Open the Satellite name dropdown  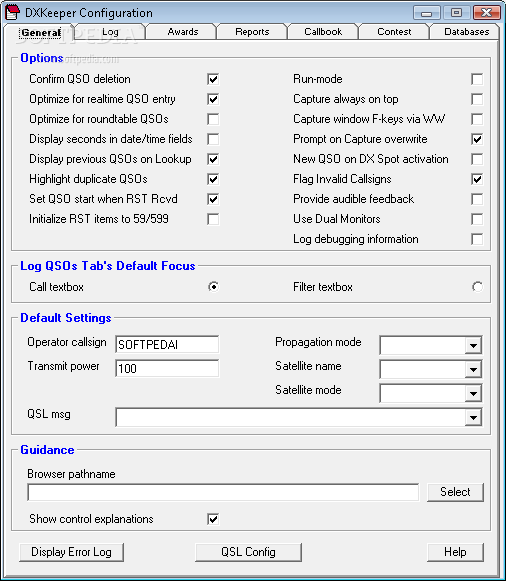click(473, 369)
